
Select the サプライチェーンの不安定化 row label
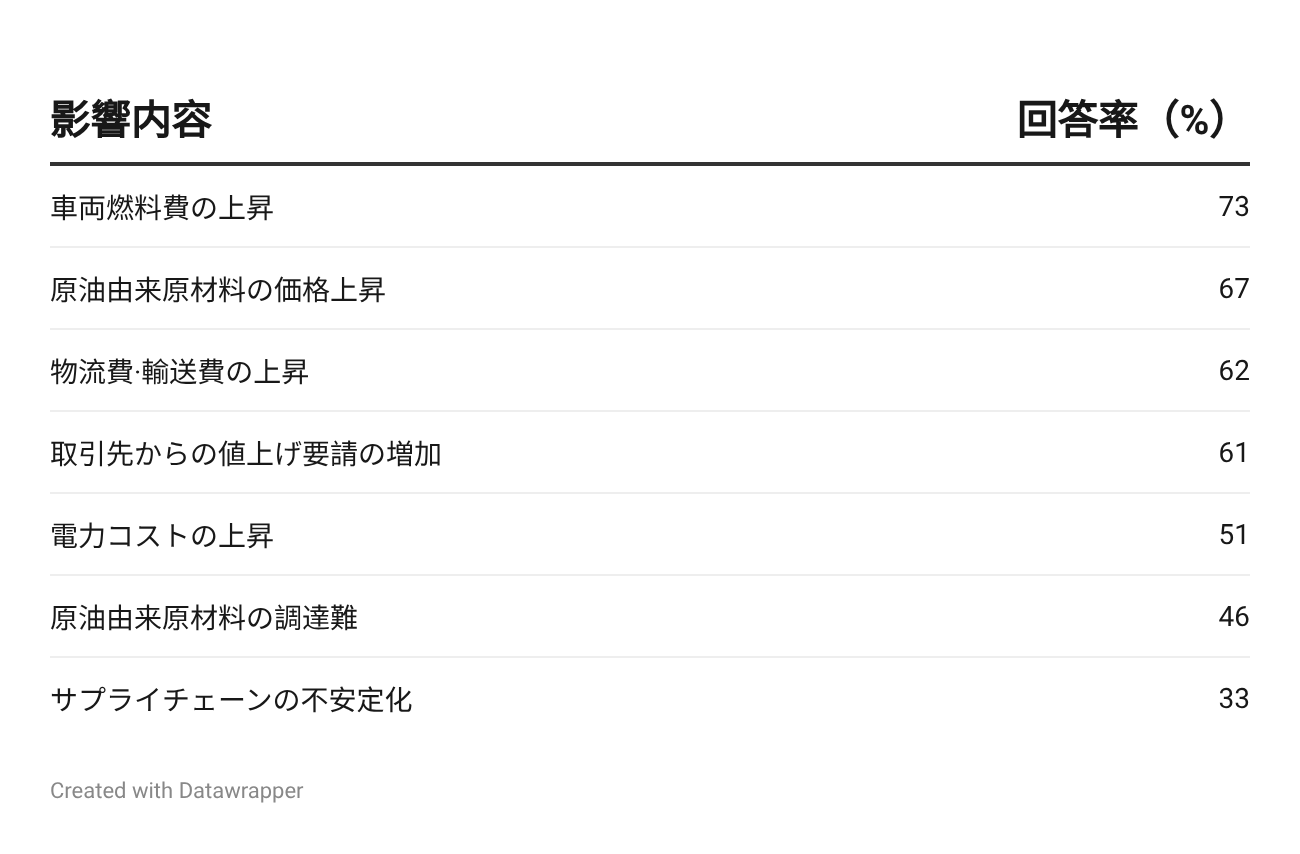click(231, 700)
